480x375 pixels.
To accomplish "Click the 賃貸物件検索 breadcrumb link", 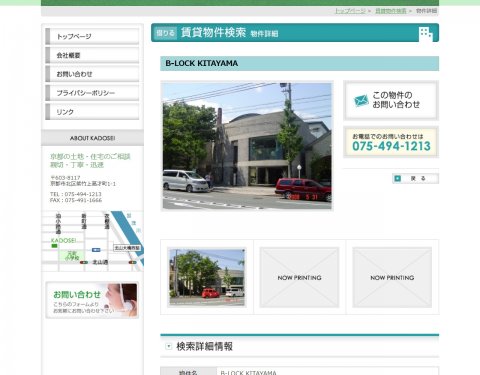I will pyautogui.click(x=391, y=11).
